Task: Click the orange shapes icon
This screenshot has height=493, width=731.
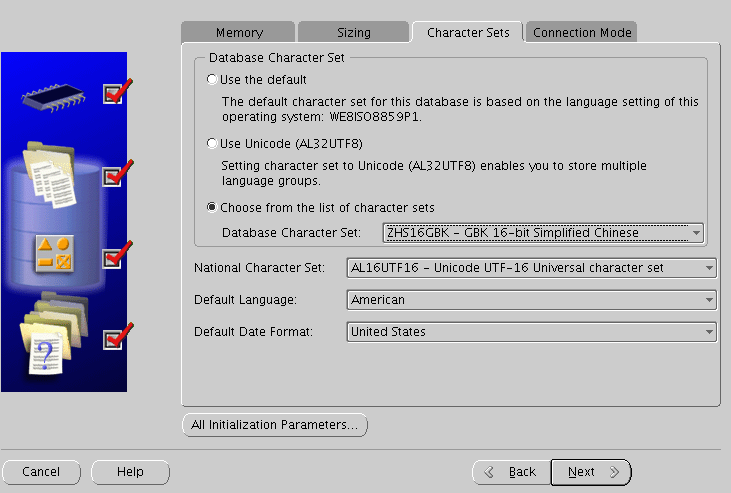Action: click(55, 253)
